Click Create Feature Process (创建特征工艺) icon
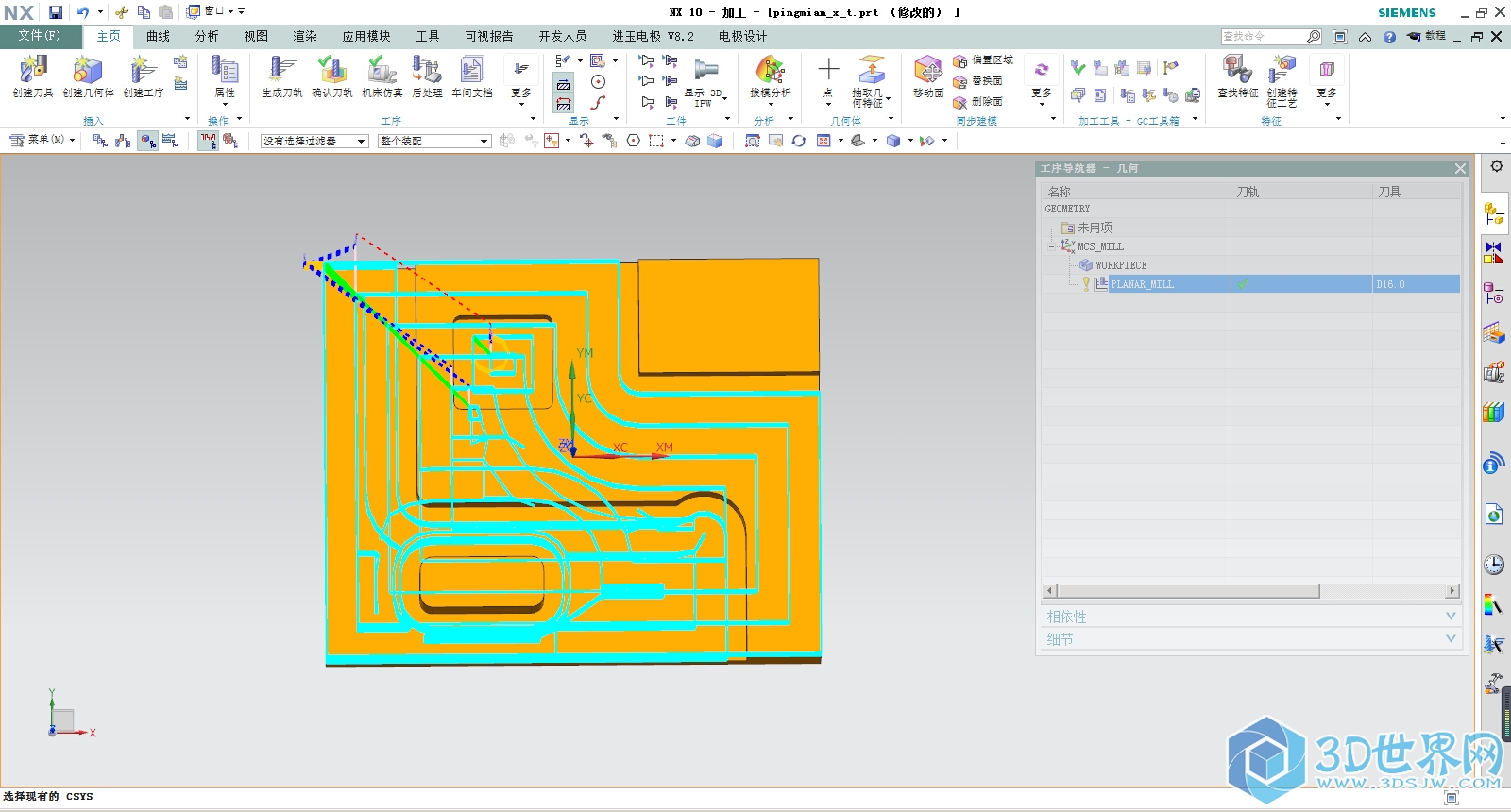This screenshot has height=812, width=1511. click(x=1282, y=80)
